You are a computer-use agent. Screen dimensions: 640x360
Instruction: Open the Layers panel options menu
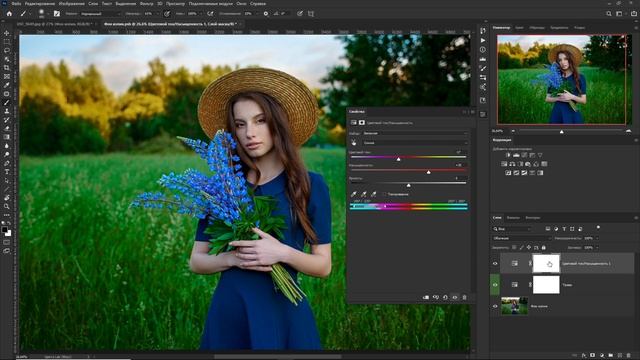coord(636,218)
